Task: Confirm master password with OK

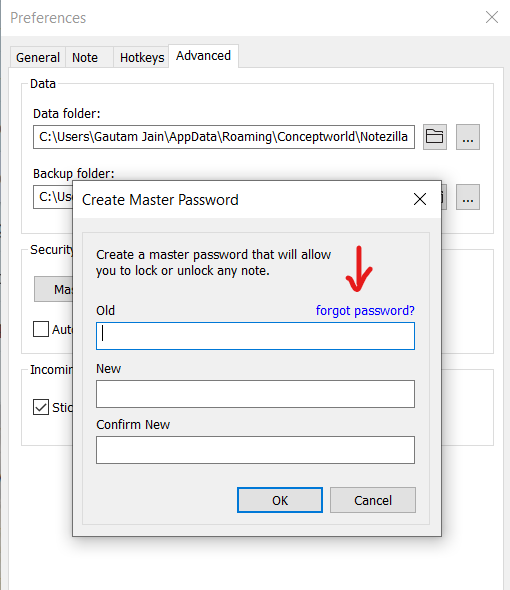Action: pos(280,500)
